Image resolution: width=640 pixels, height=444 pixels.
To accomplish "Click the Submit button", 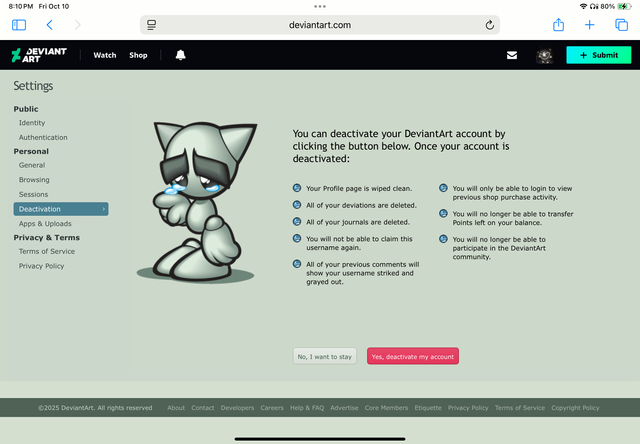I will pos(598,55).
